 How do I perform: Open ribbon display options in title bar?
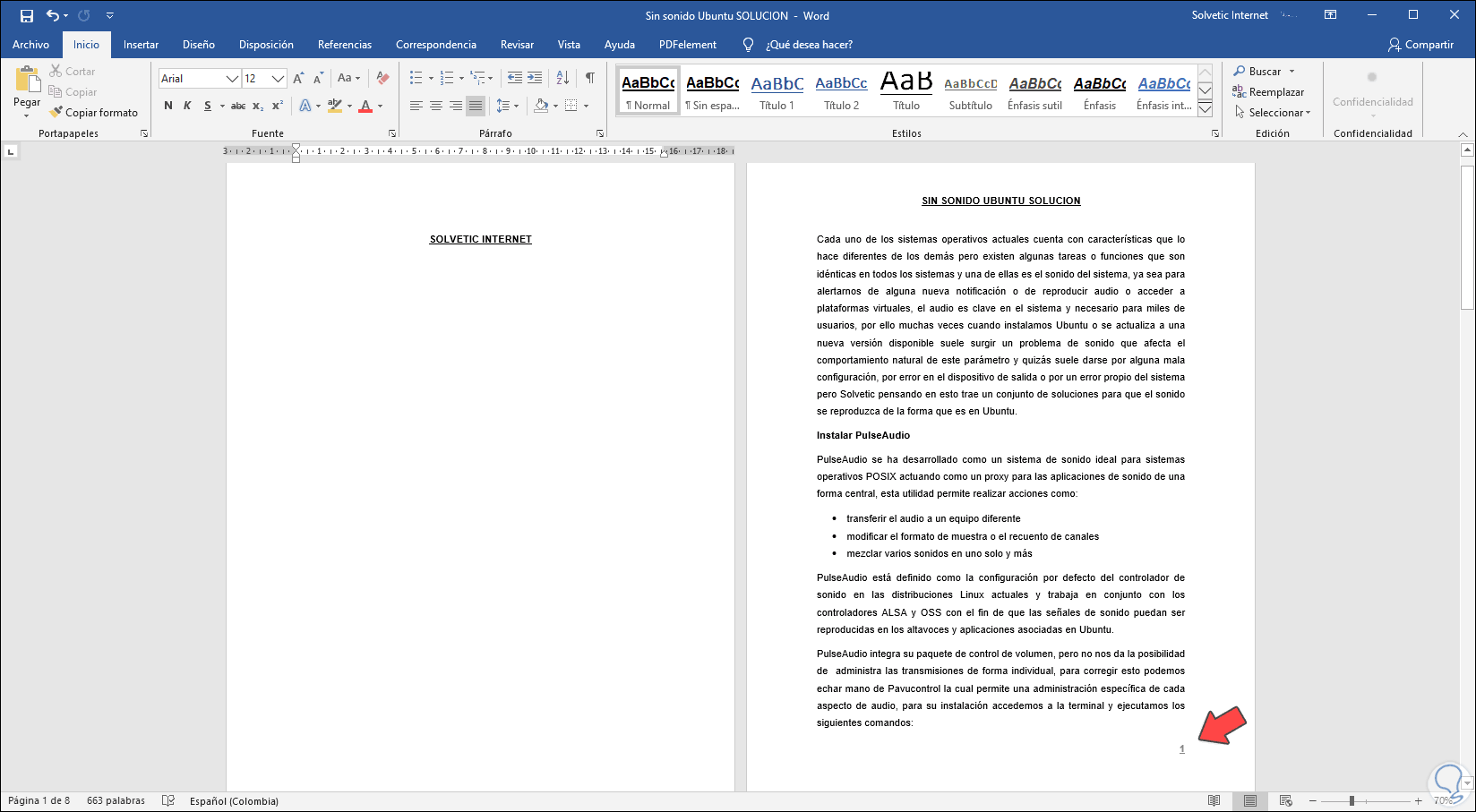1331,15
